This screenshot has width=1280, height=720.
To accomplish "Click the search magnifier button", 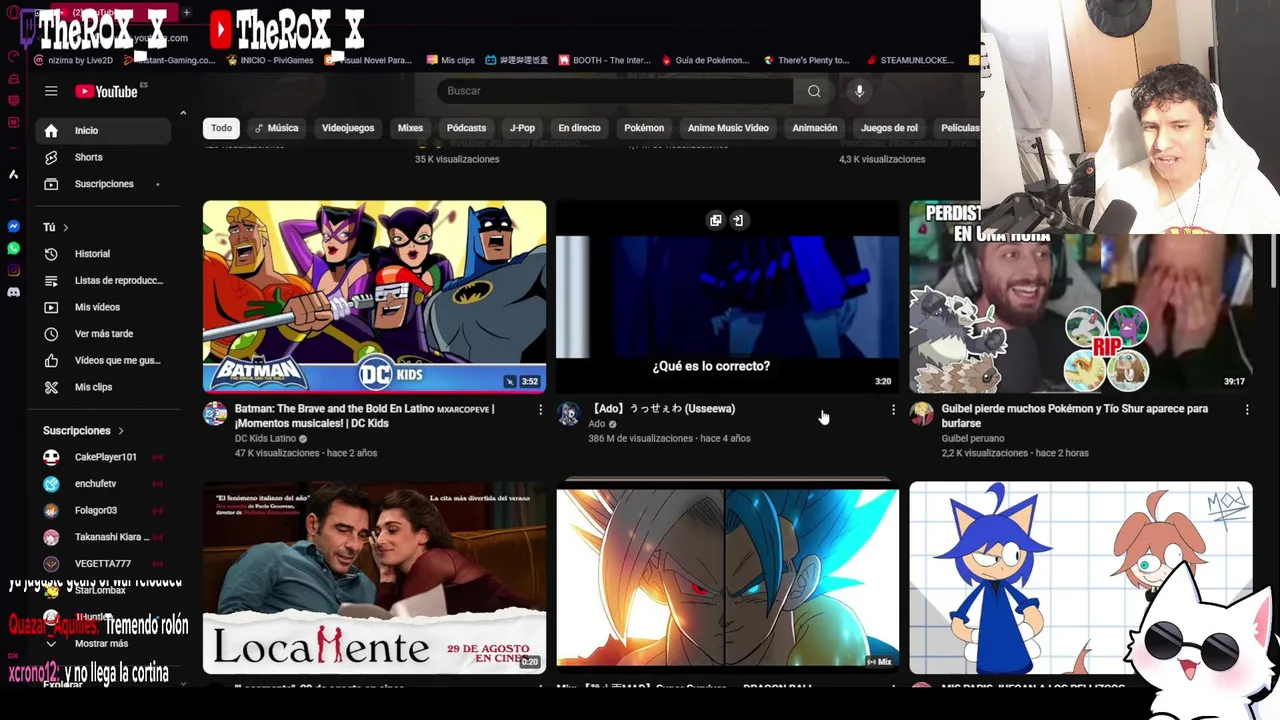I will 814,91.
